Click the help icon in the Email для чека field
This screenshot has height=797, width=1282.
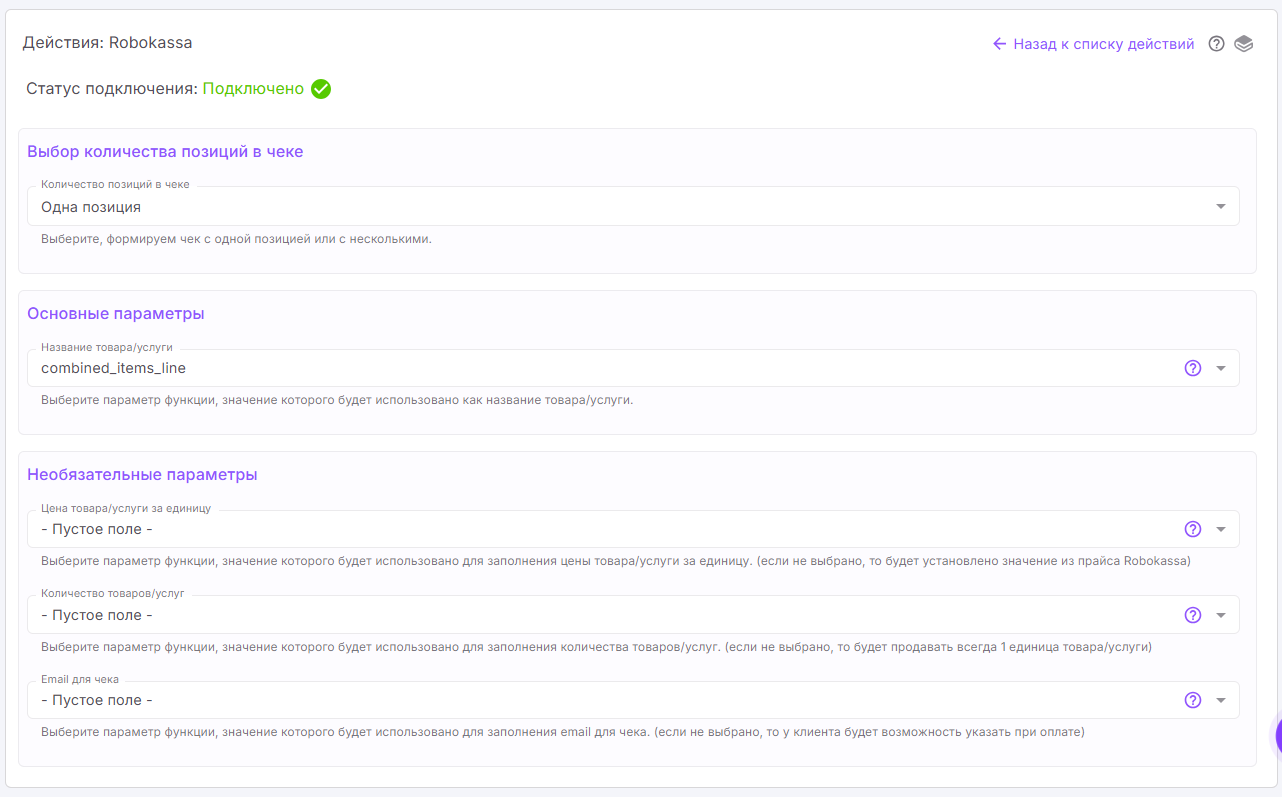1192,700
